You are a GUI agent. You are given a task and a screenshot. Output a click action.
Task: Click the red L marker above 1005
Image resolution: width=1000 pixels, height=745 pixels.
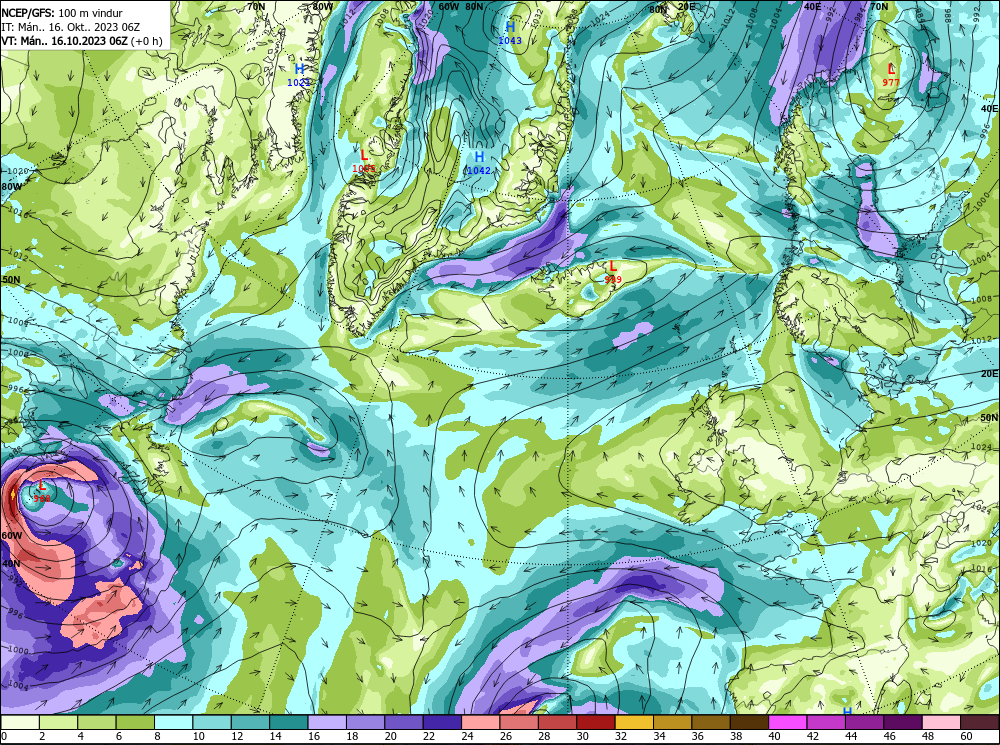(x=364, y=155)
